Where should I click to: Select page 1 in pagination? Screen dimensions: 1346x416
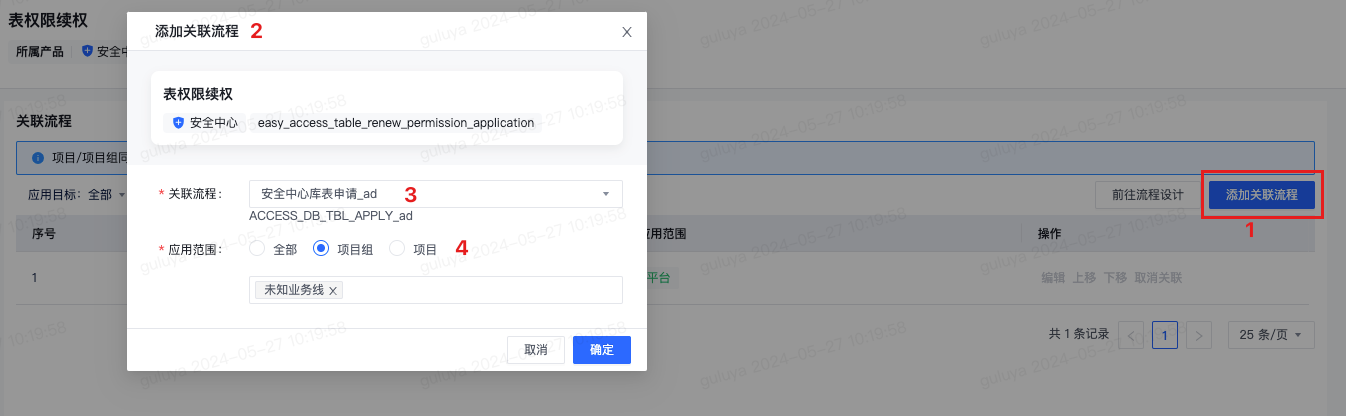pos(1165,335)
